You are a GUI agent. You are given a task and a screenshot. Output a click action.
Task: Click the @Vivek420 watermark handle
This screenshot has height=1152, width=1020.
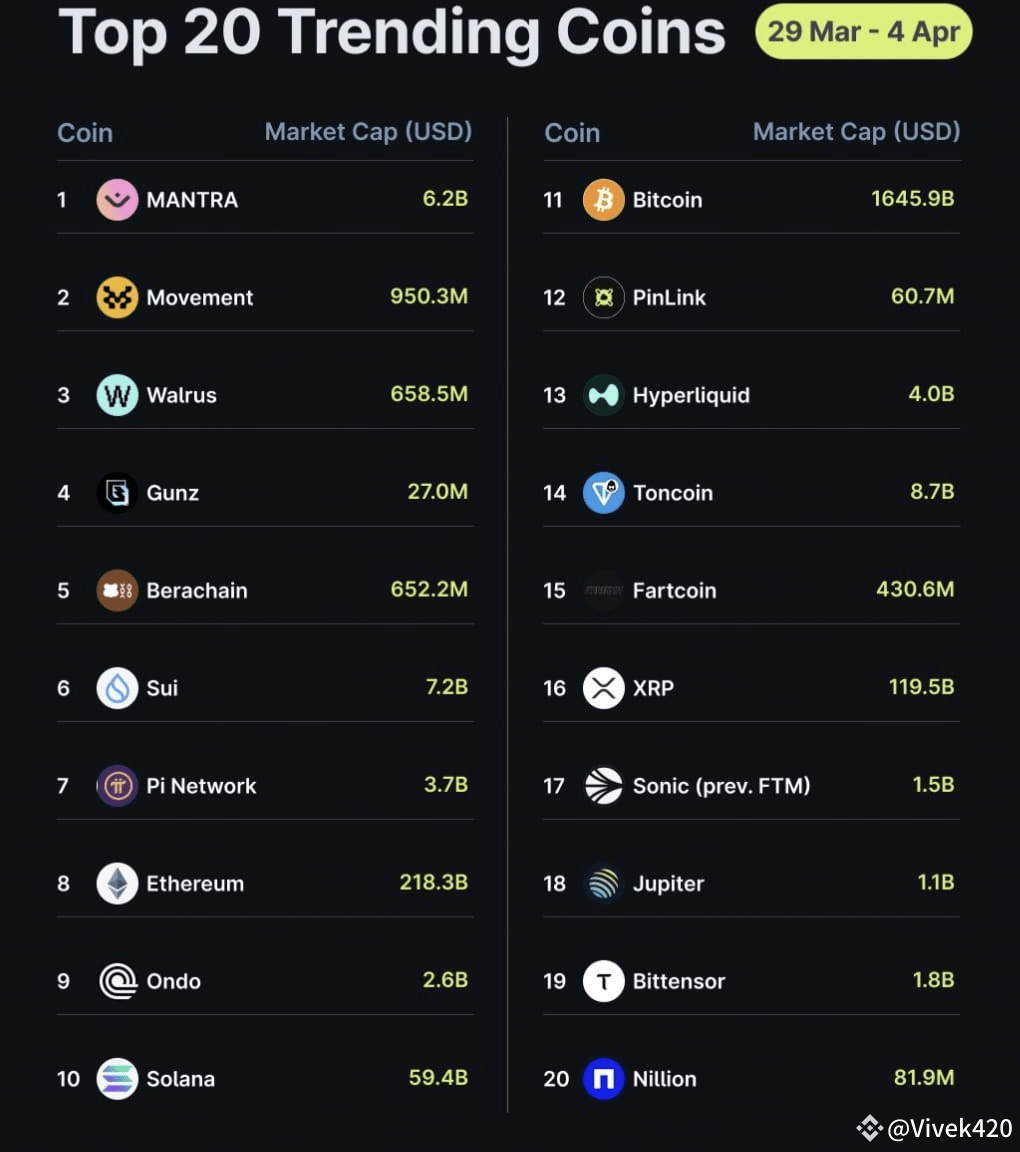[x=949, y=1128]
